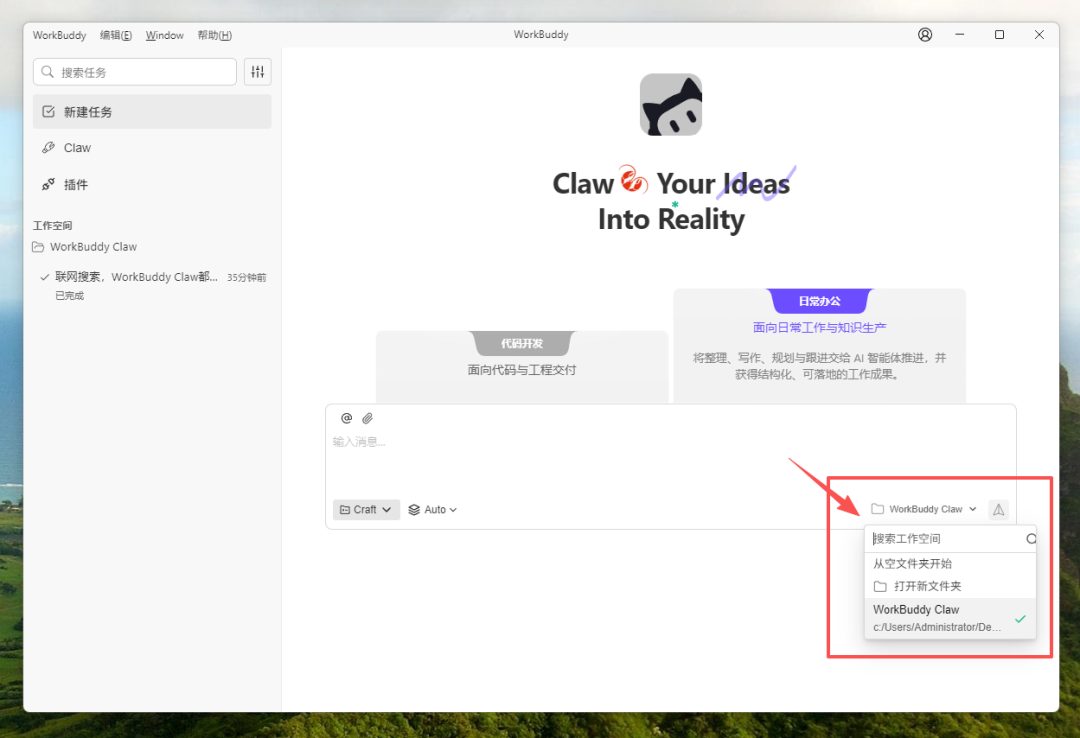Open the user account profile icon

[925, 34]
